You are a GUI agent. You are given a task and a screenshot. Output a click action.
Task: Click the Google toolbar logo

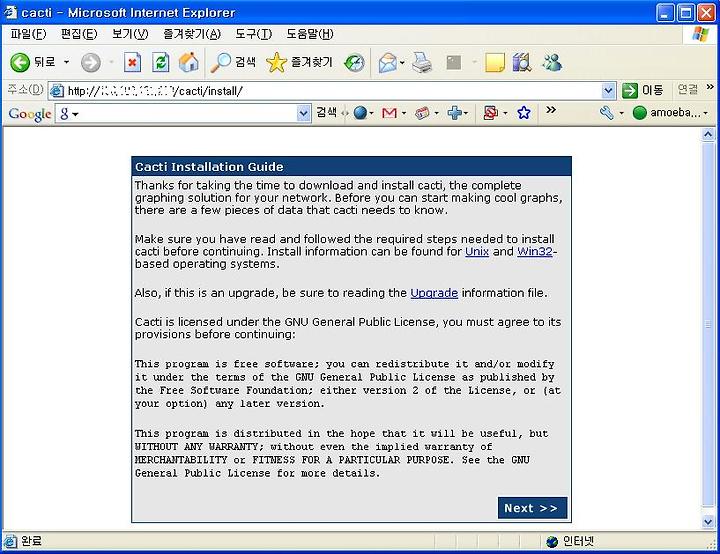tap(30, 114)
